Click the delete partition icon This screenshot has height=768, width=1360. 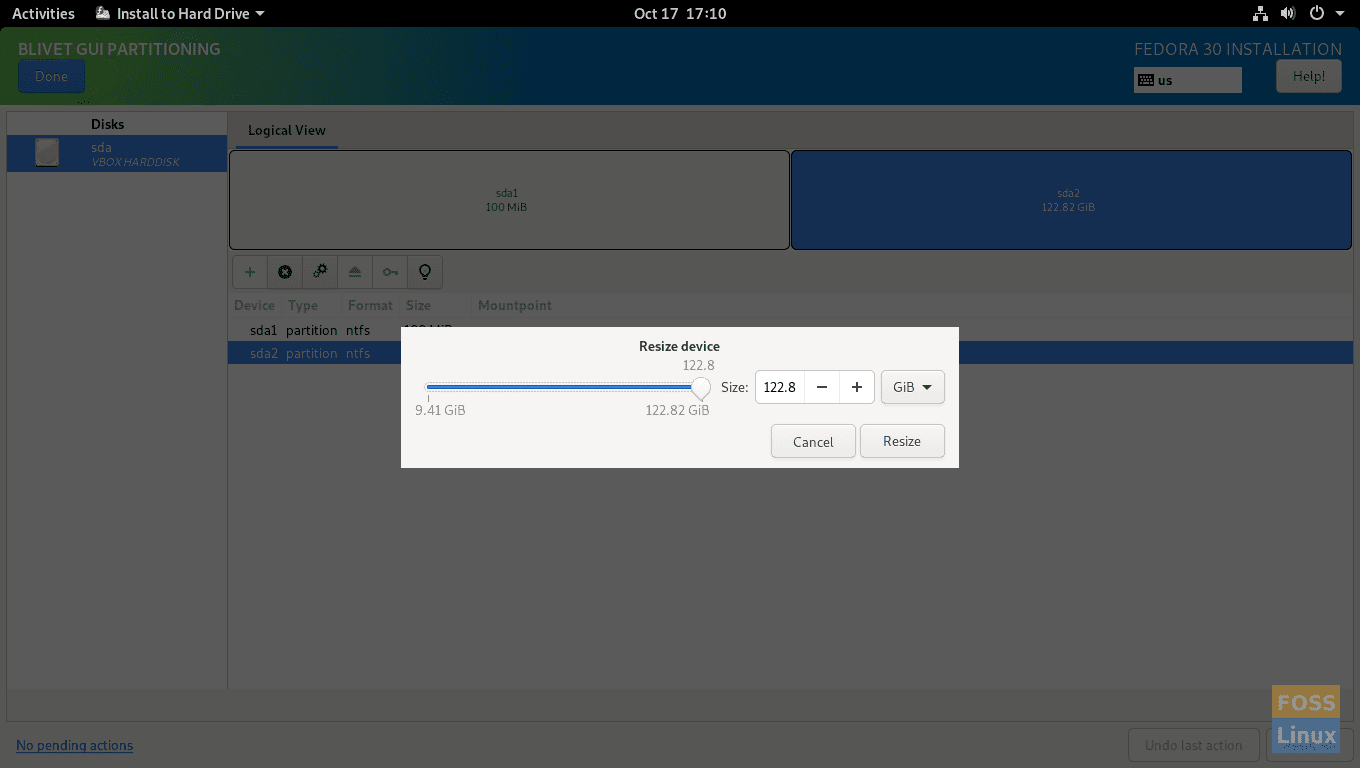click(284, 271)
